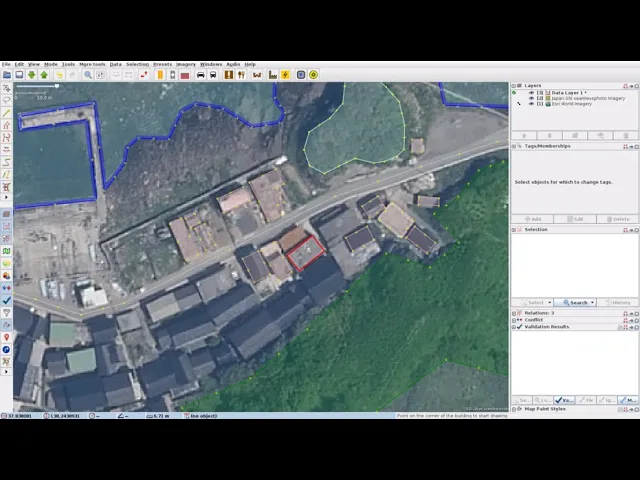Click the red location pin sidebar icon
This screenshot has width=640, height=480.
click(x=6, y=337)
